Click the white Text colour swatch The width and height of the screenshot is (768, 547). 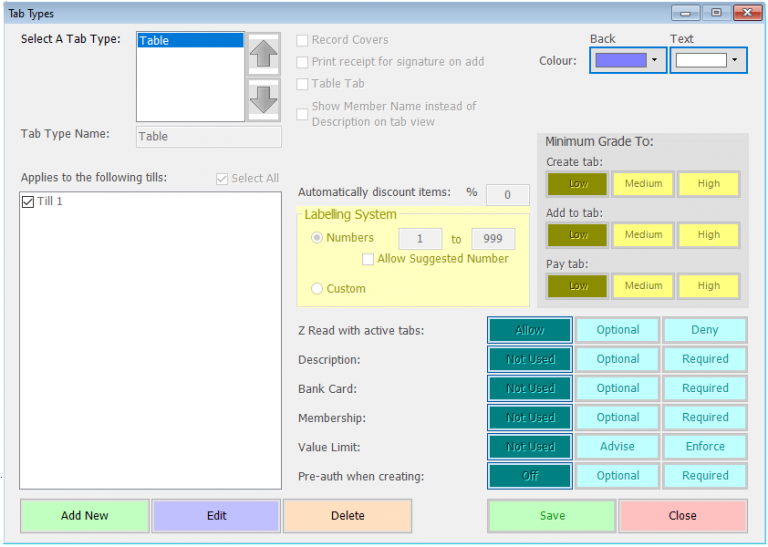tap(701, 60)
